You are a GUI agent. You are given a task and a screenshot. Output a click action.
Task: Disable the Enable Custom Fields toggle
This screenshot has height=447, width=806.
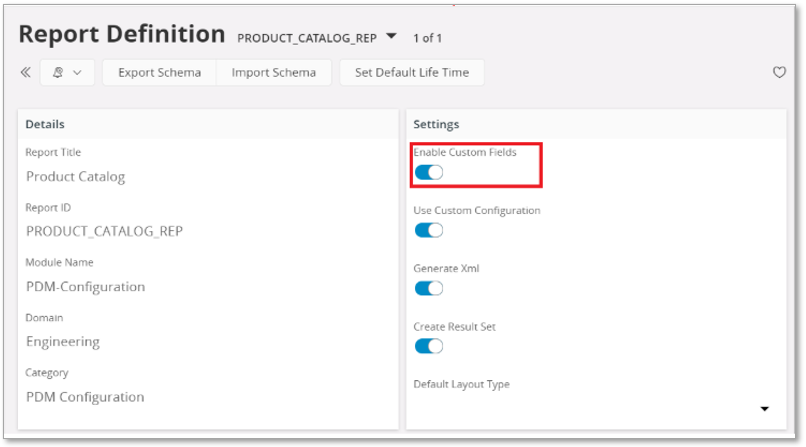[x=428, y=173]
